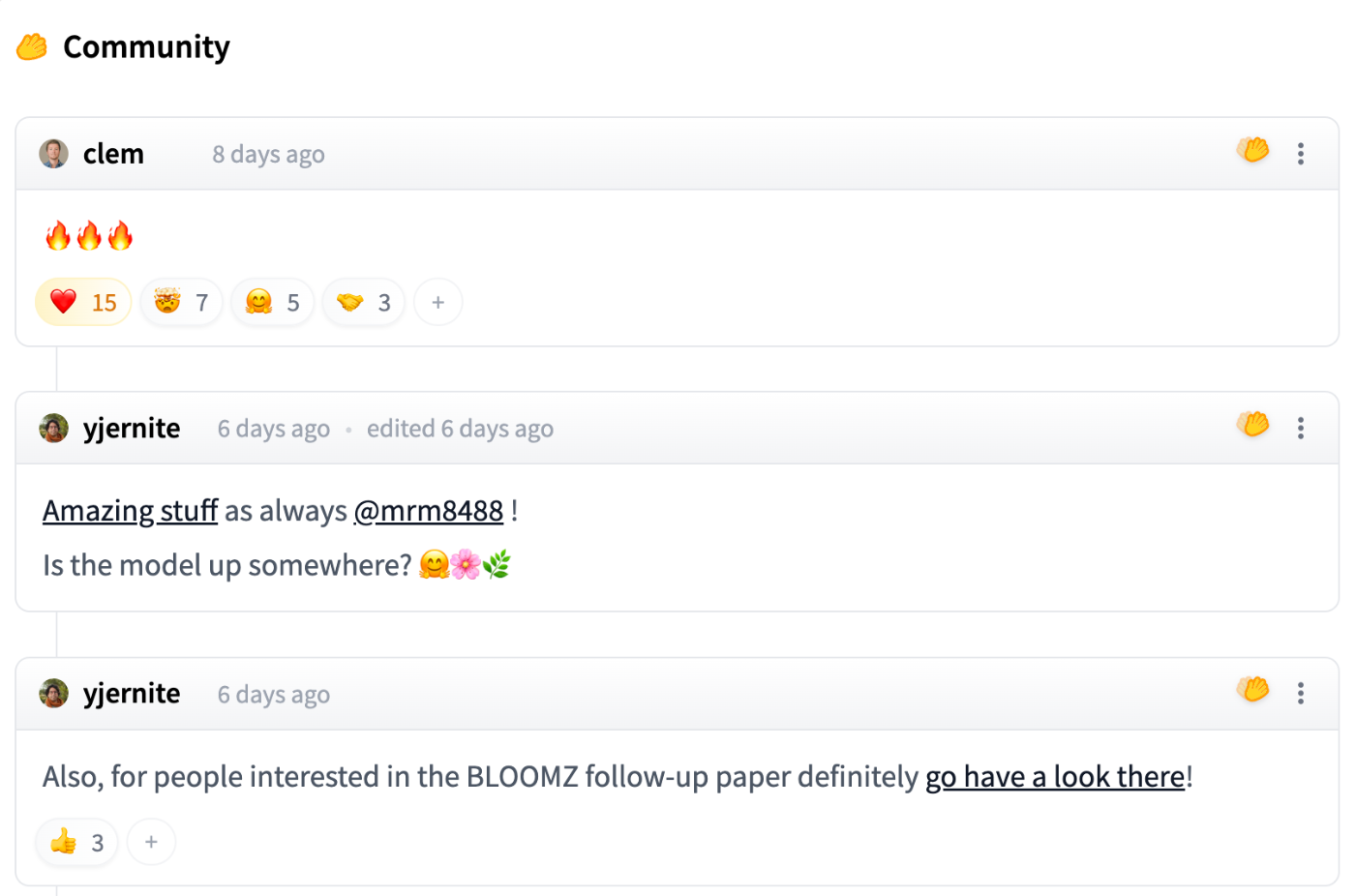Add a reaction to the BLOOMZ comment
Viewport: 1356px width, 896px height.
pyautogui.click(x=151, y=842)
